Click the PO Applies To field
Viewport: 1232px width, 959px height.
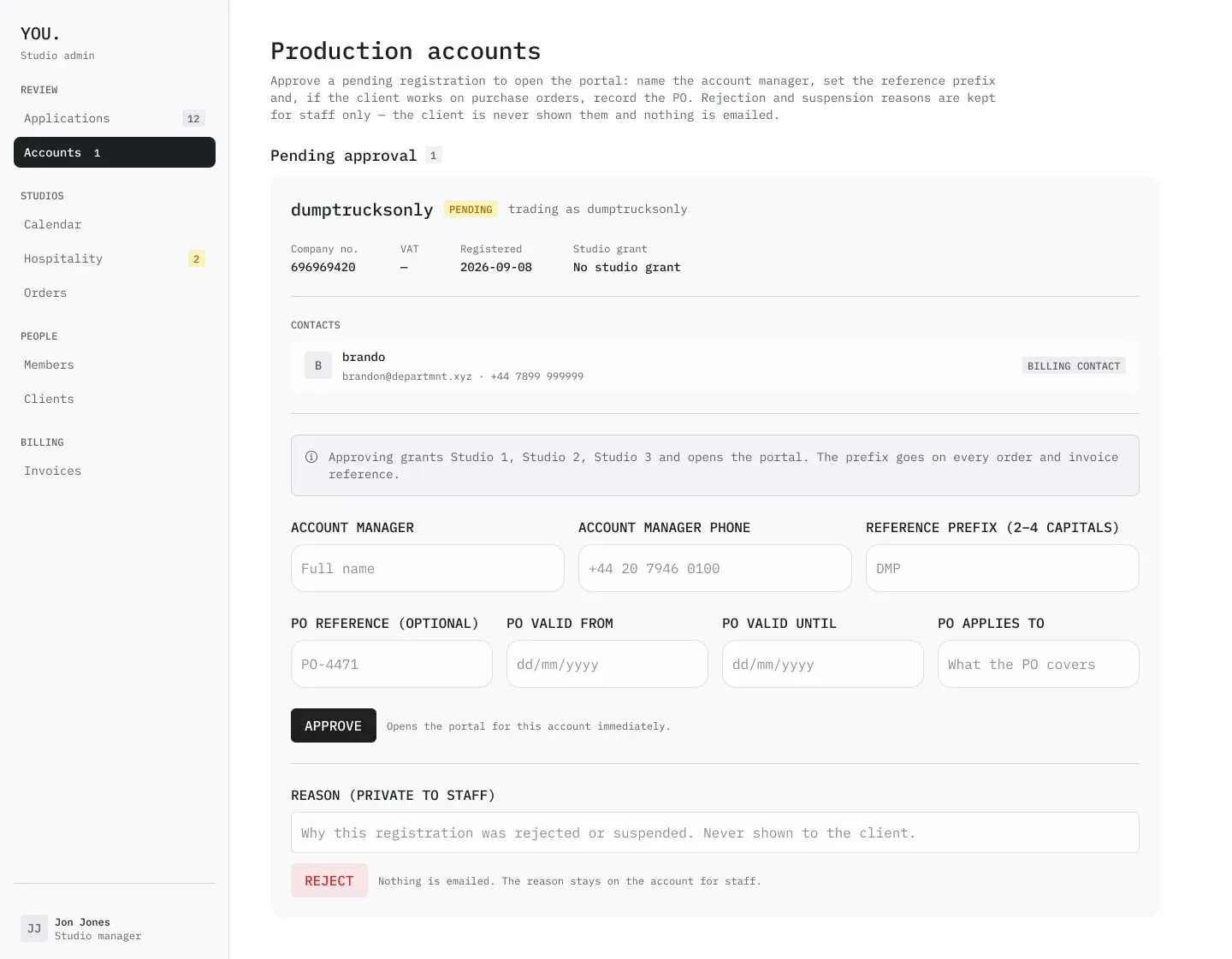click(1039, 664)
